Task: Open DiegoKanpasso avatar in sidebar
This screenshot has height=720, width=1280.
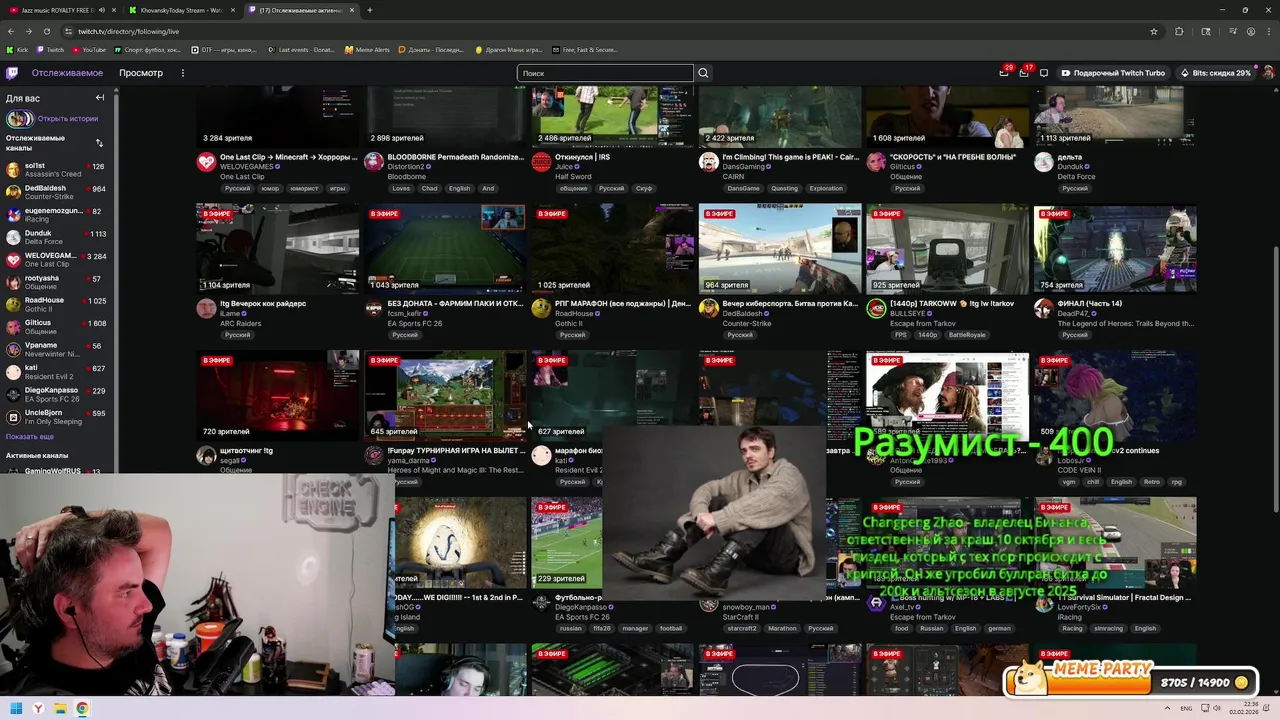Action: coord(13,395)
